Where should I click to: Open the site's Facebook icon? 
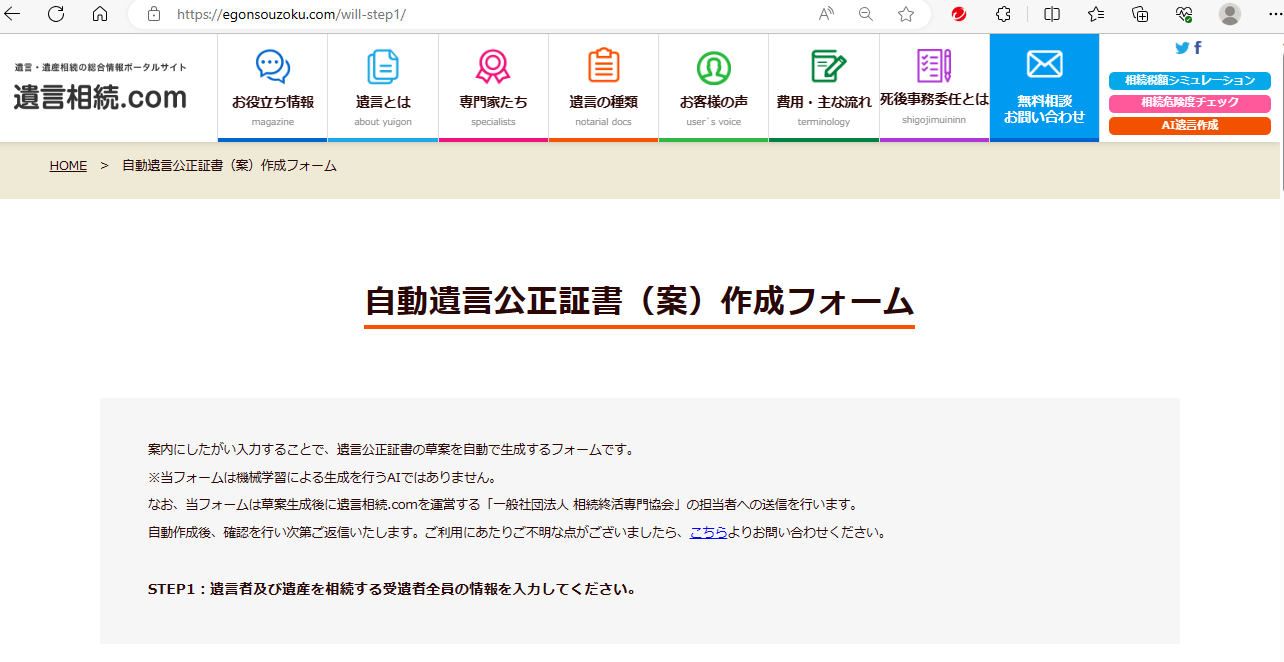(1198, 48)
